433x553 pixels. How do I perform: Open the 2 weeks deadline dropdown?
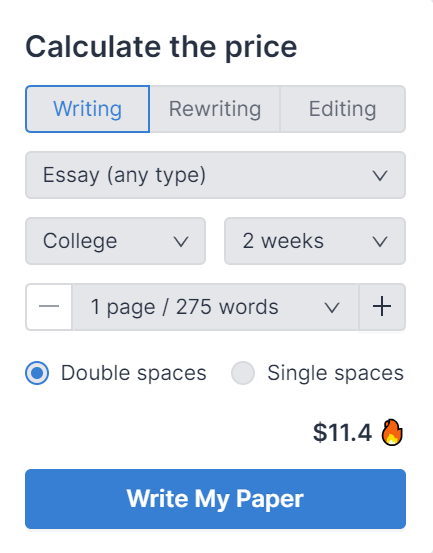(x=315, y=241)
